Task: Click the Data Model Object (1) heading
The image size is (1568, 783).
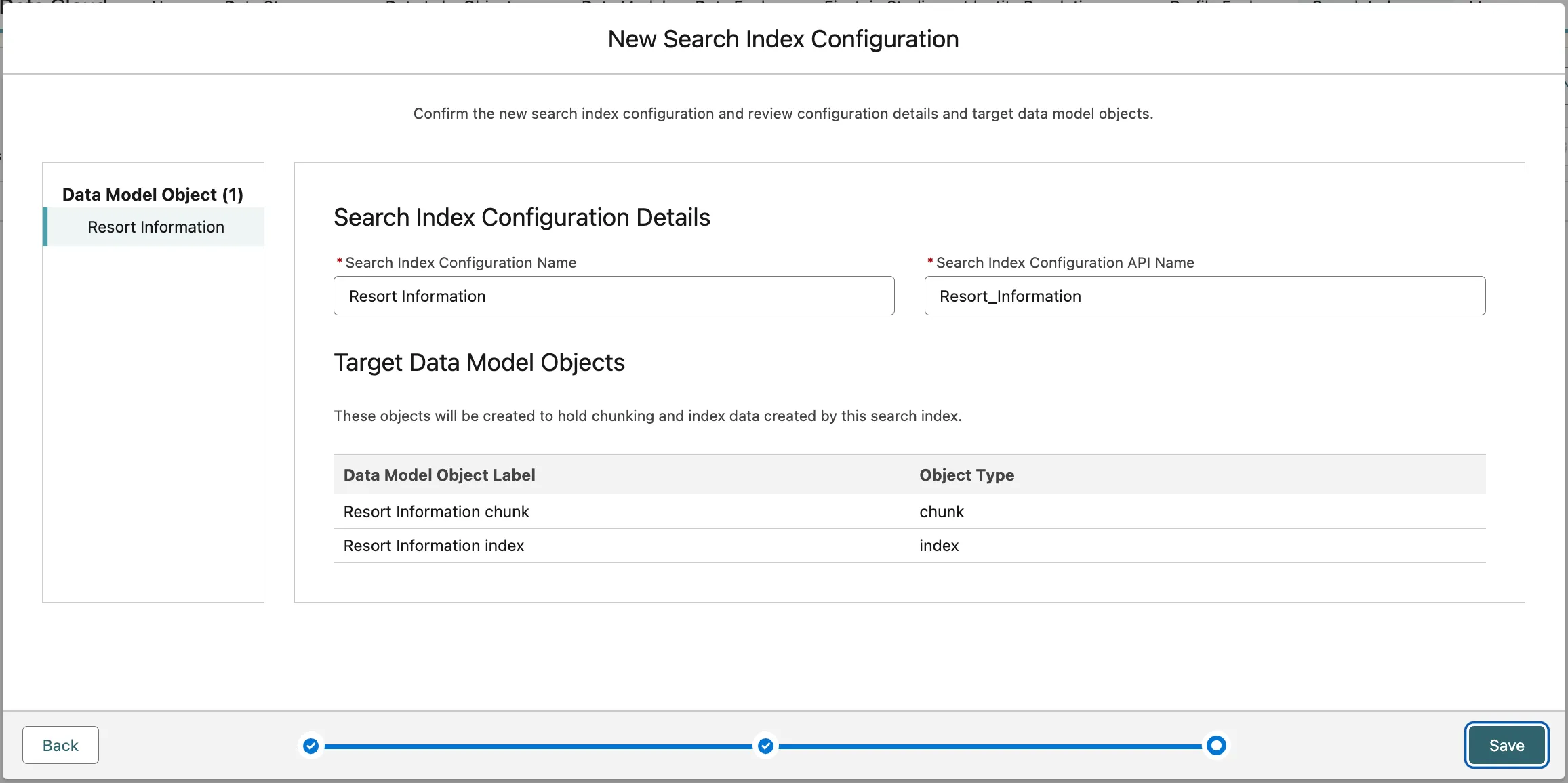Action: pyautogui.click(x=153, y=195)
